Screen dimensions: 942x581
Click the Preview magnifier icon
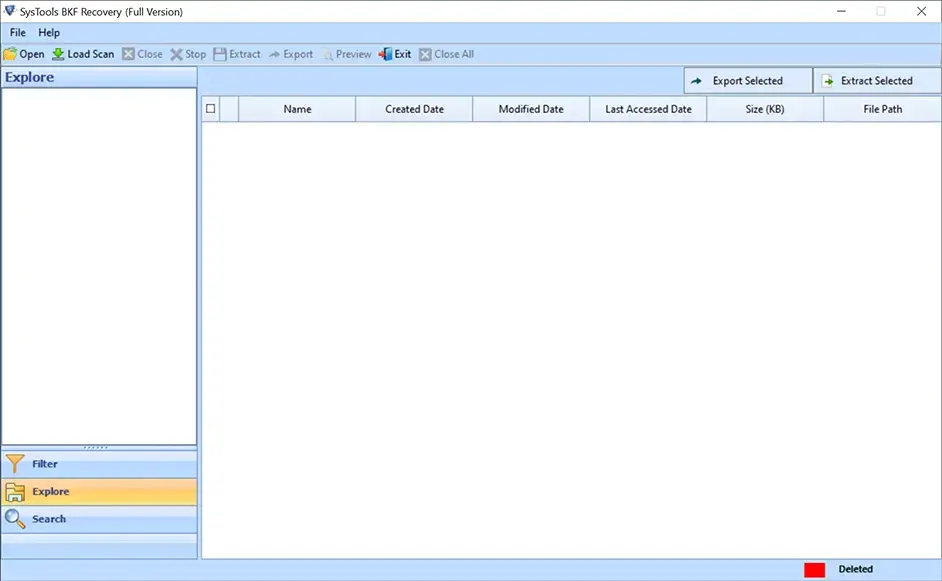[x=327, y=55]
